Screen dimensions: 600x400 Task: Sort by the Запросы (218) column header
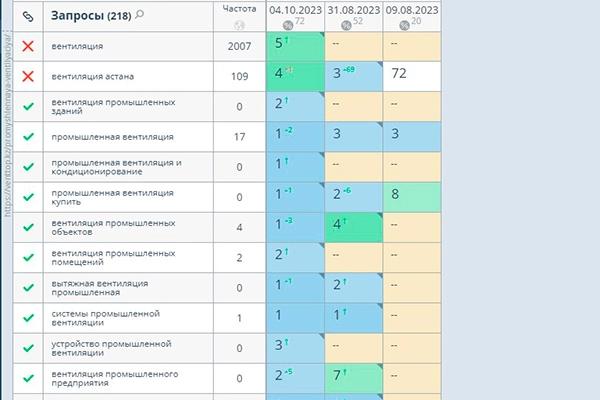(91, 16)
